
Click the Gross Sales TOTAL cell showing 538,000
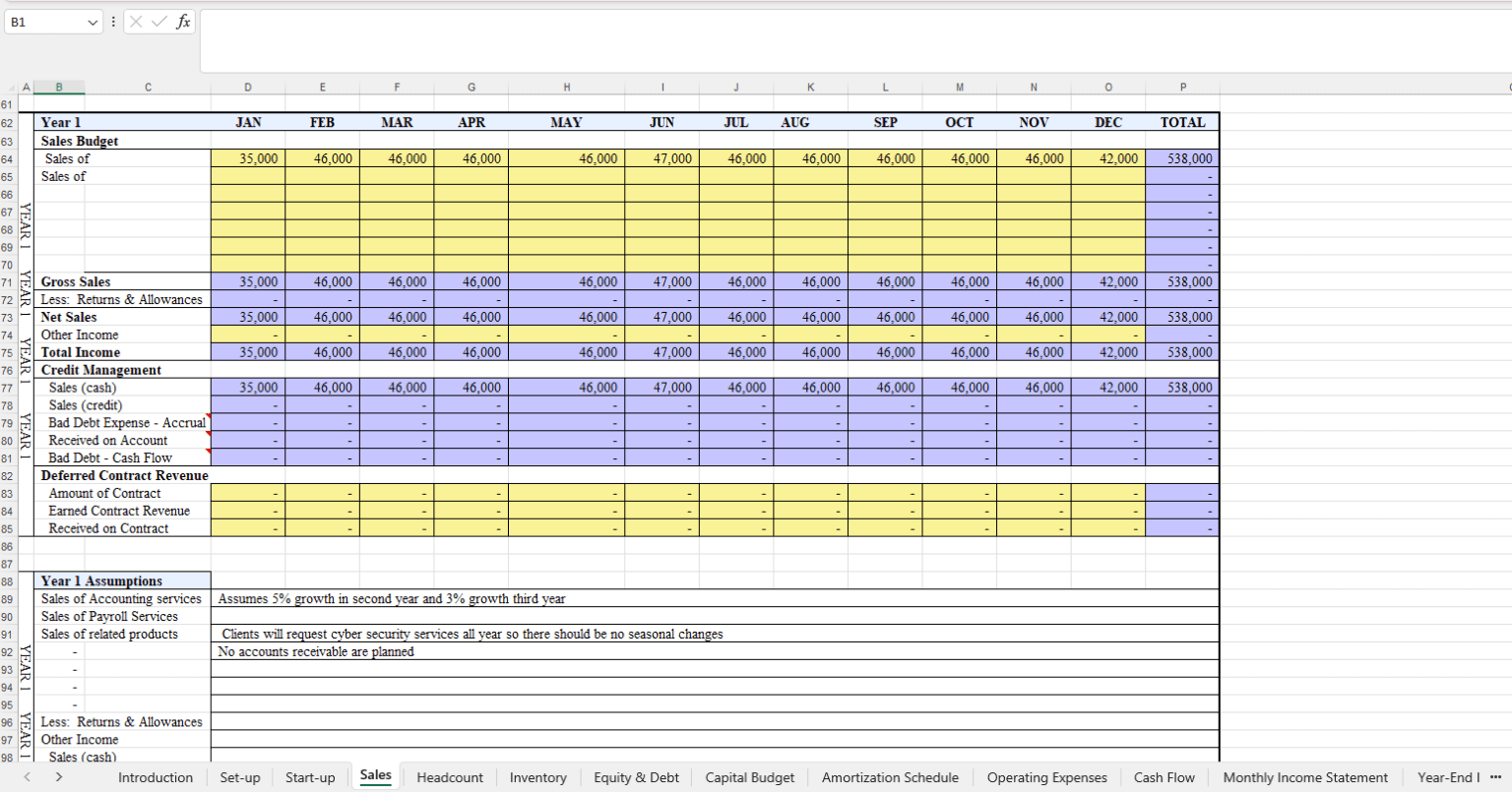pos(1181,281)
